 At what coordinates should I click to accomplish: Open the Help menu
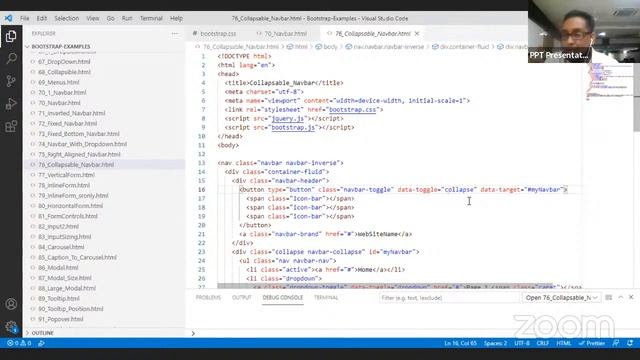click(x=176, y=18)
